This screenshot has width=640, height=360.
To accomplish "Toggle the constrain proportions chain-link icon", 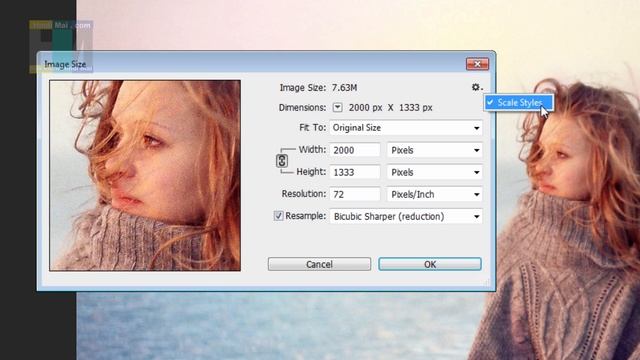I will [282, 161].
